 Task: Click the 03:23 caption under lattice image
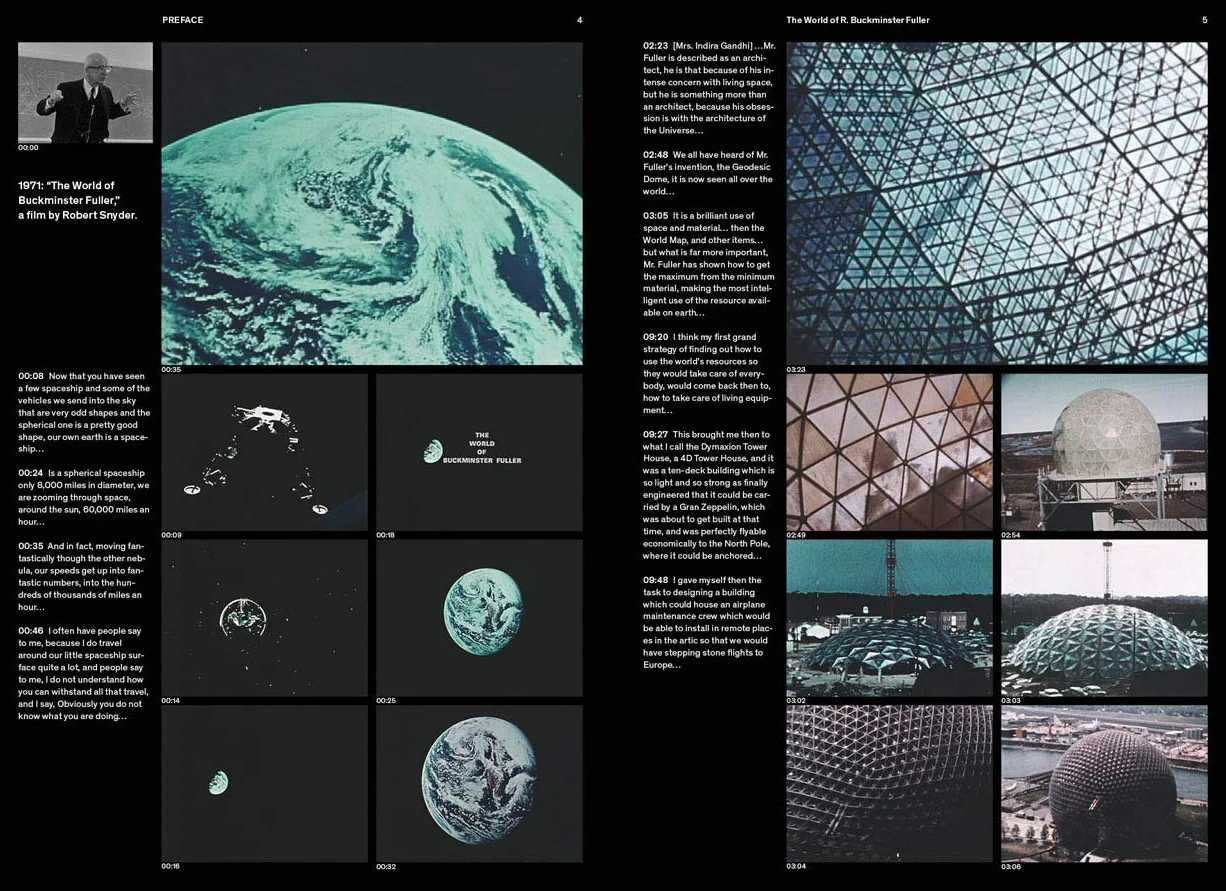(797, 369)
